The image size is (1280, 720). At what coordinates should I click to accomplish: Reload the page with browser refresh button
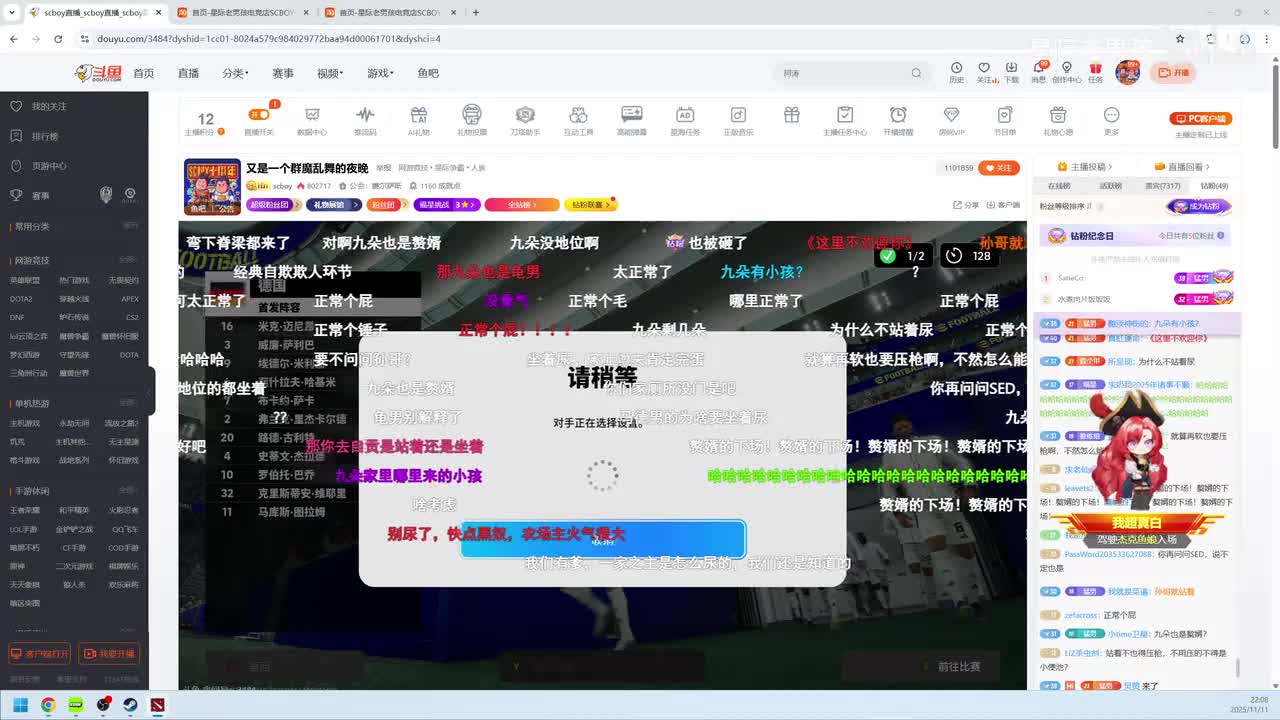coord(58,39)
